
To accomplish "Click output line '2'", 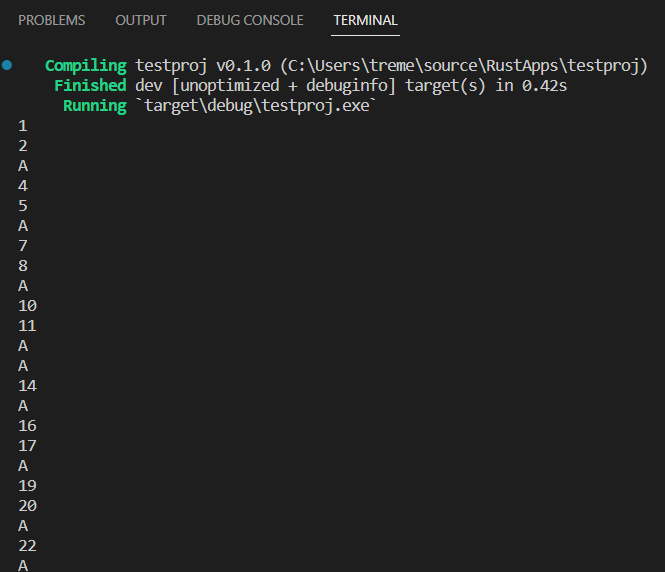I will coord(23,146).
